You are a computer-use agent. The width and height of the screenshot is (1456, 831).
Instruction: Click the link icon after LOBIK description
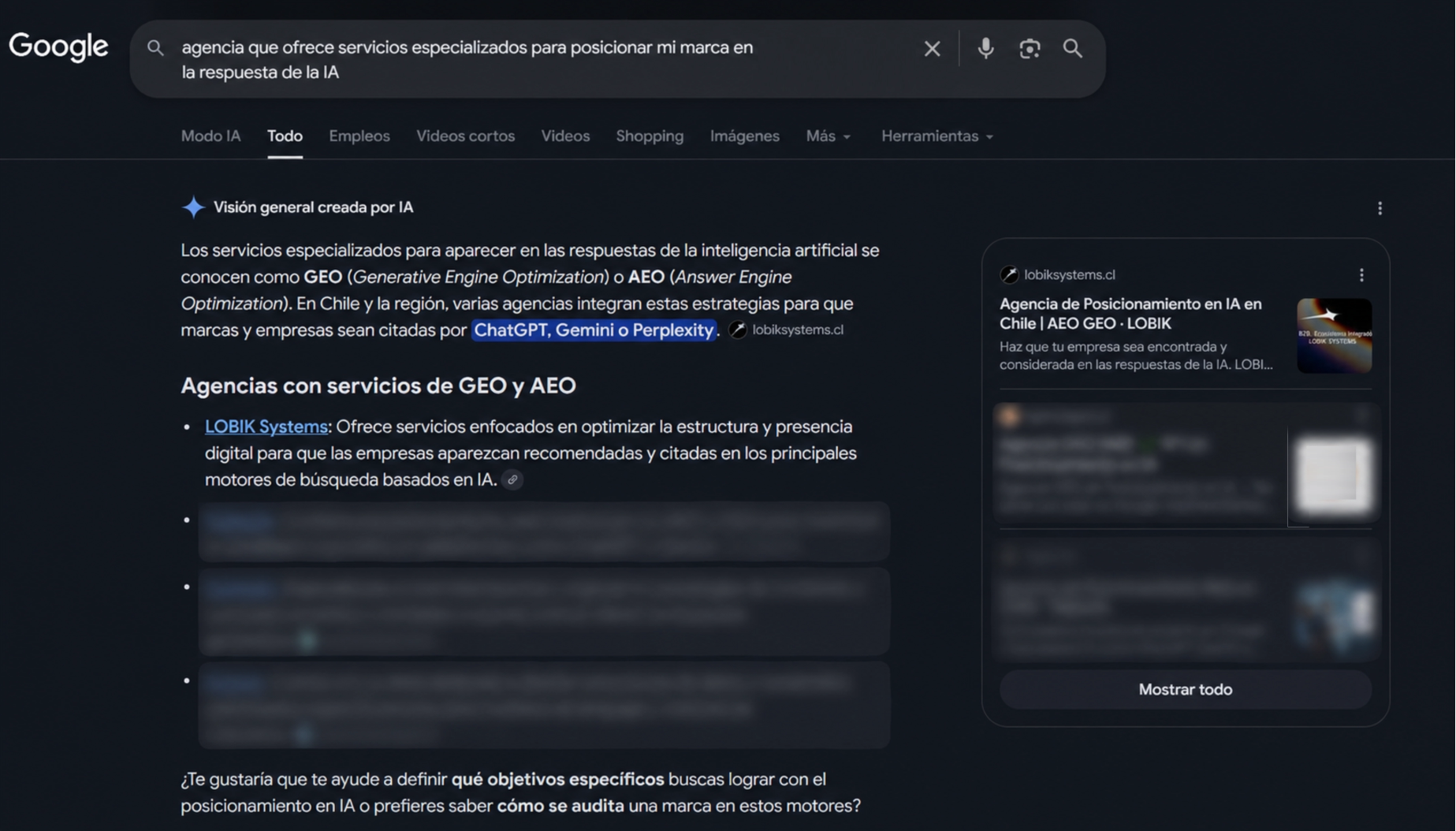point(512,479)
